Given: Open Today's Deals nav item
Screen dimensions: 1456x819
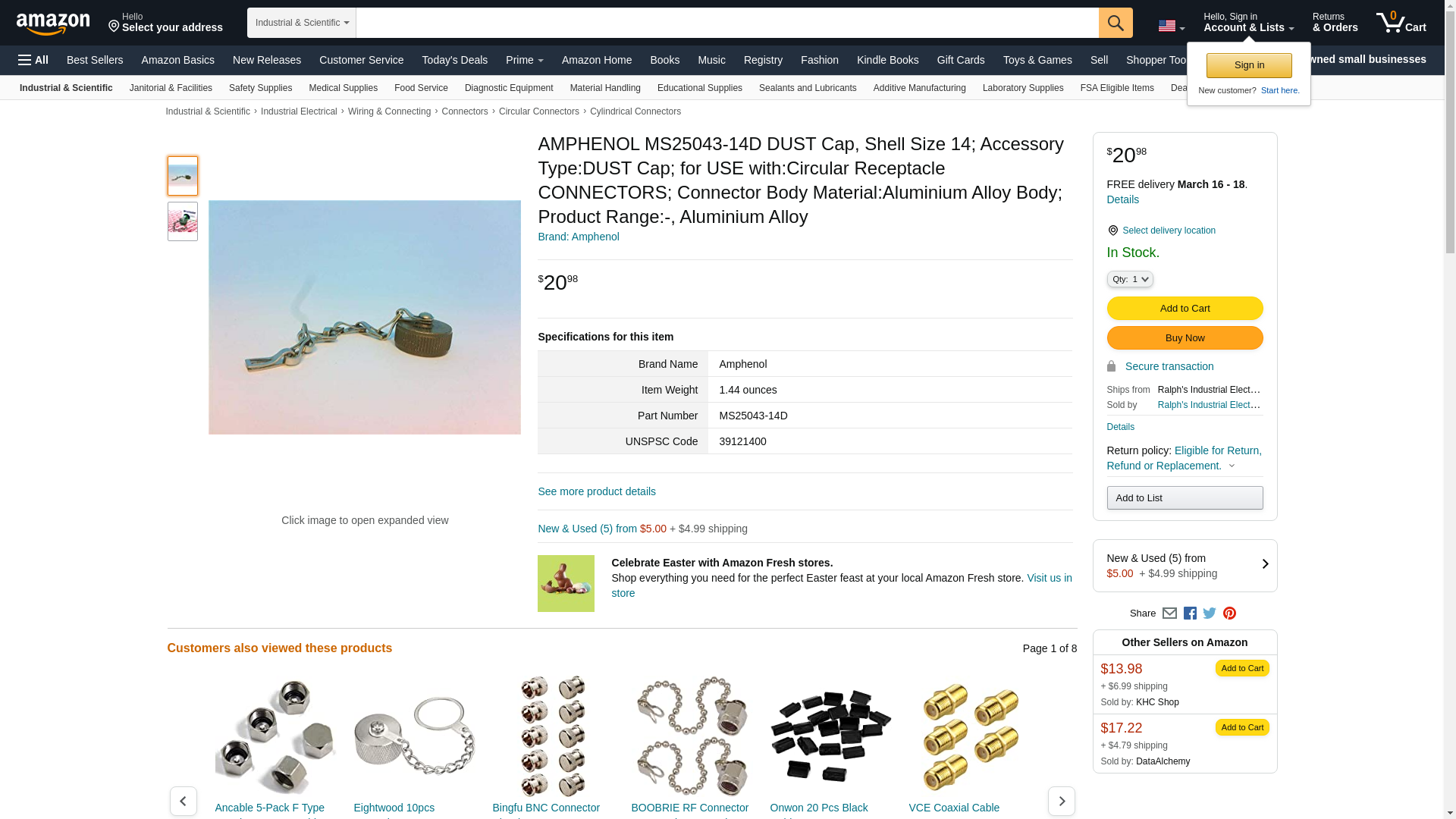Looking at the screenshot, I should [455, 60].
